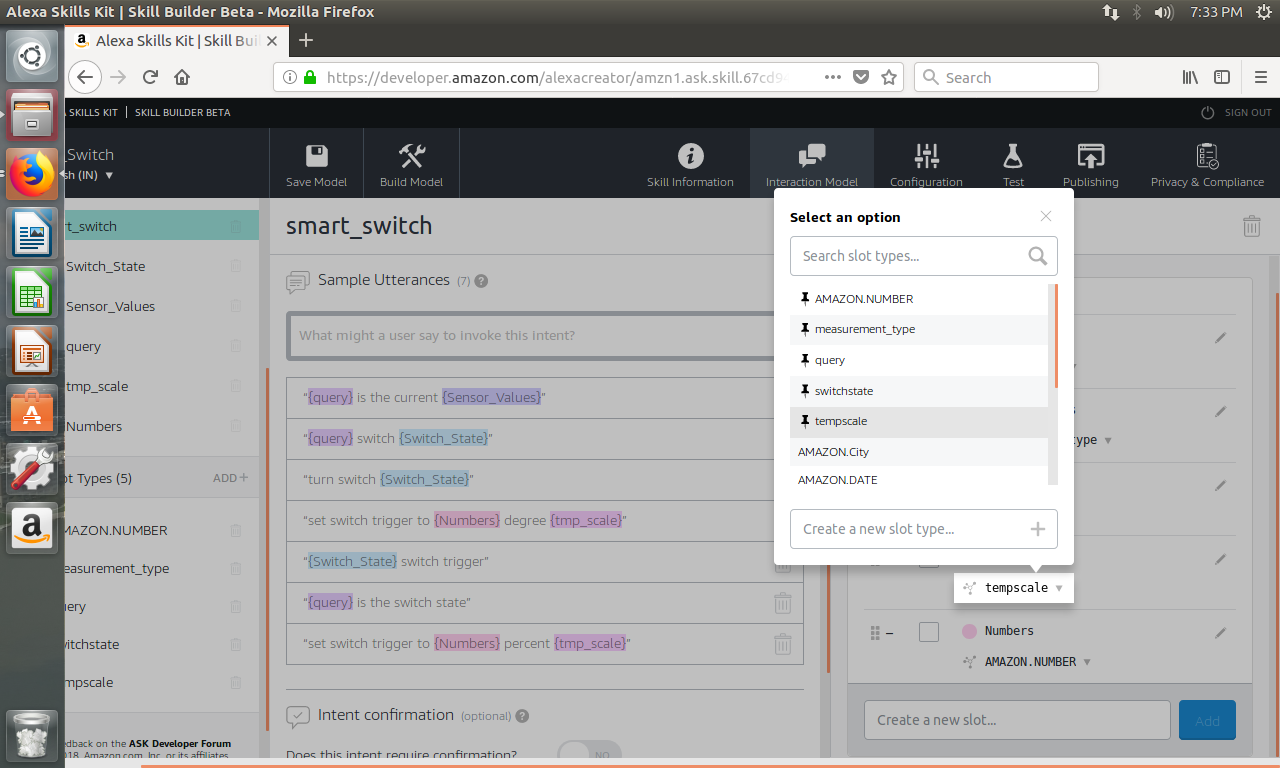This screenshot has height=768, width=1280.
Task: Select AMAZON.NUMBER in the option list
Action: [x=918, y=299]
